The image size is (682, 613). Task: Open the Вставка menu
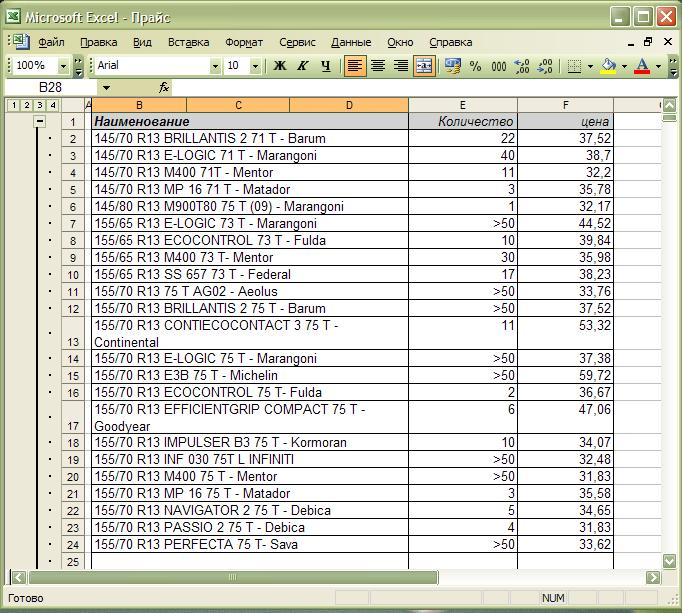coord(188,42)
